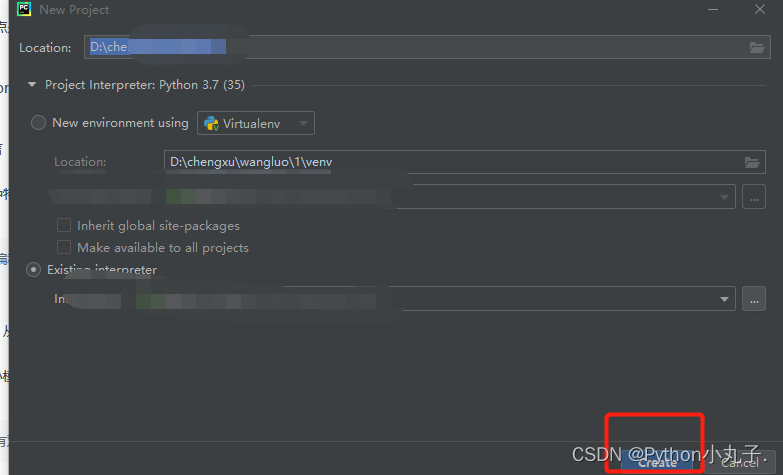
Task: Open base interpreter browse ellipsis button
Action: [754, 197]
